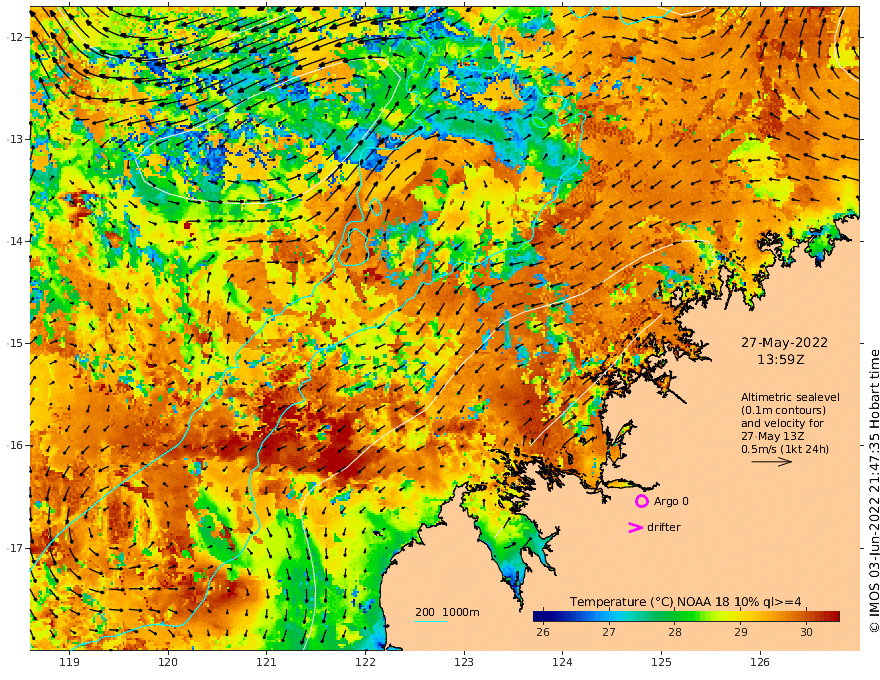
Task: Click longitude axis label 123
Action: click(464, 662)
